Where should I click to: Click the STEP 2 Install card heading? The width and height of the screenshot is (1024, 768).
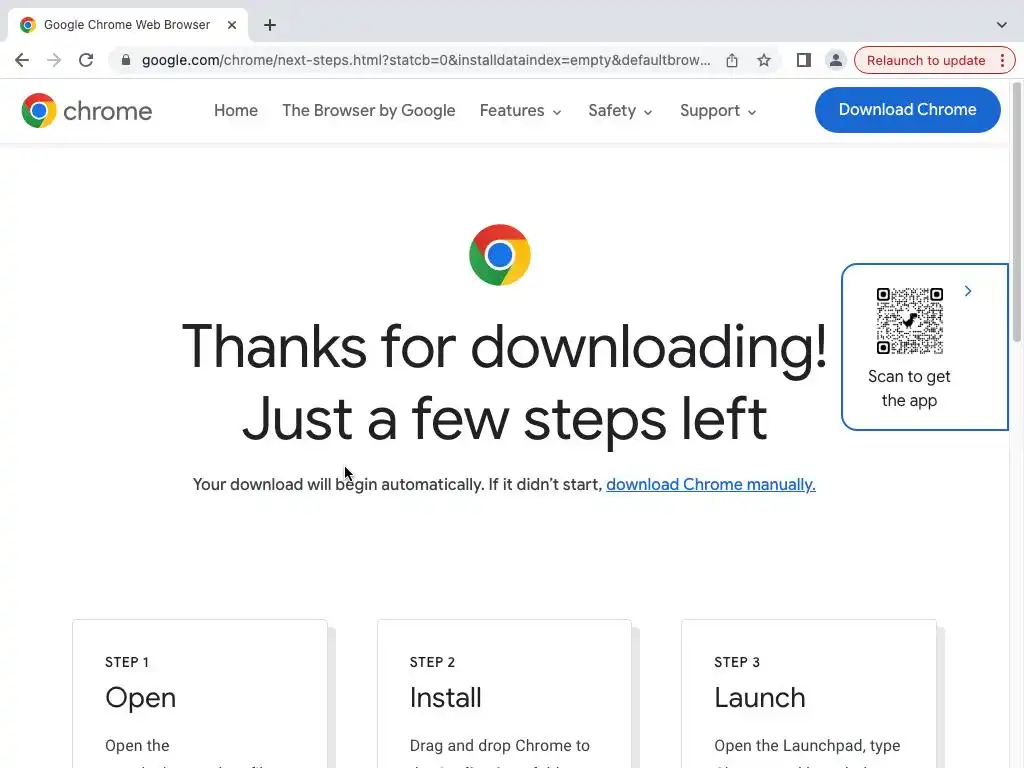pos(445,697)
